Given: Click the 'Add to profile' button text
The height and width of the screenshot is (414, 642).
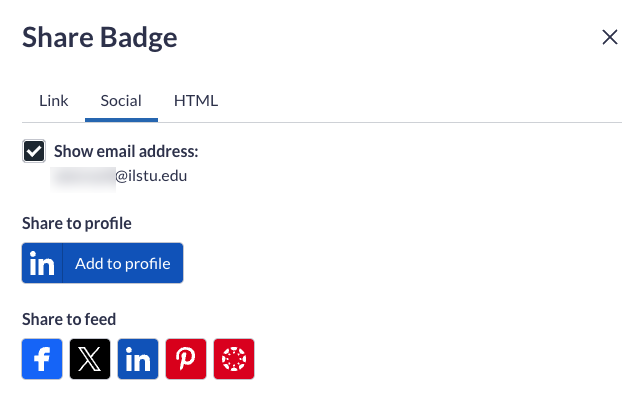Looking at the screenshot, I should [122, 264].
